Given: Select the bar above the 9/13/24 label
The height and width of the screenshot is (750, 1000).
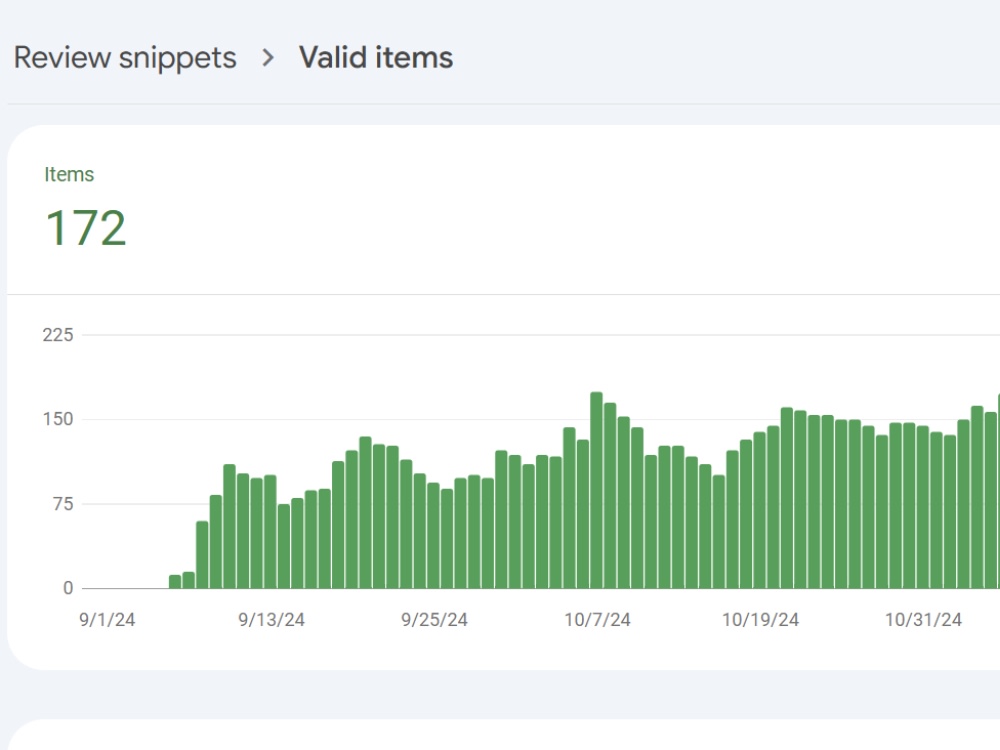Looking at the screenshot, I should coord(270,531).
